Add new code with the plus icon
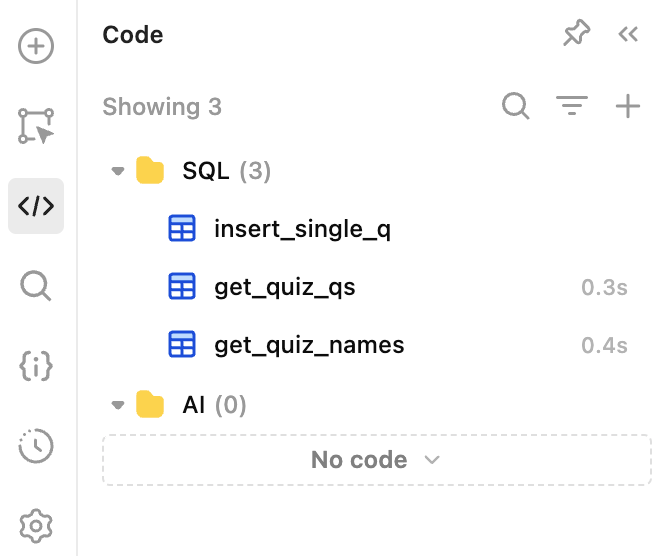672x556 pixels. [628, 106]
